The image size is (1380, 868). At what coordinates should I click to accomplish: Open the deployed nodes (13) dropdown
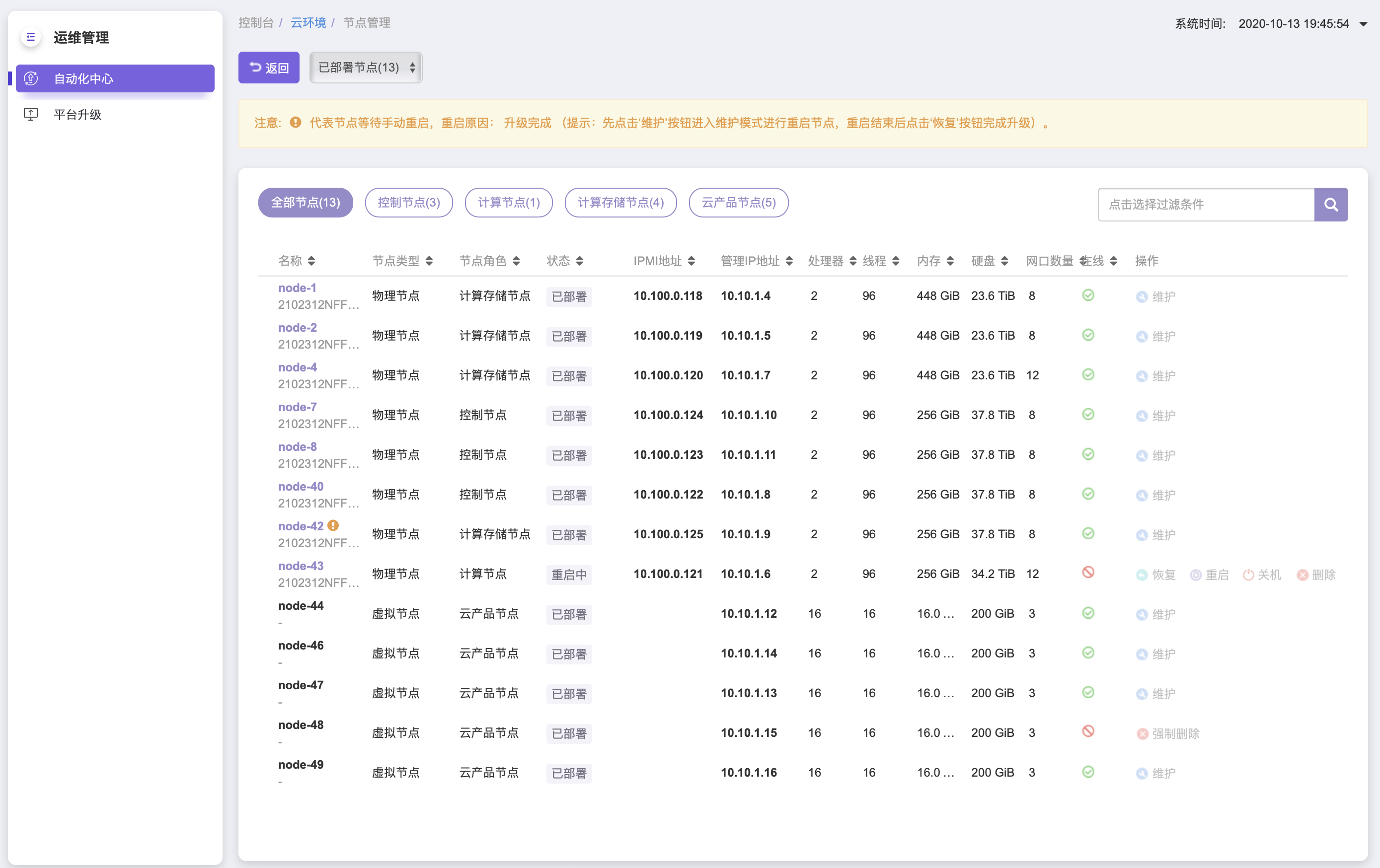pos(366,68)
